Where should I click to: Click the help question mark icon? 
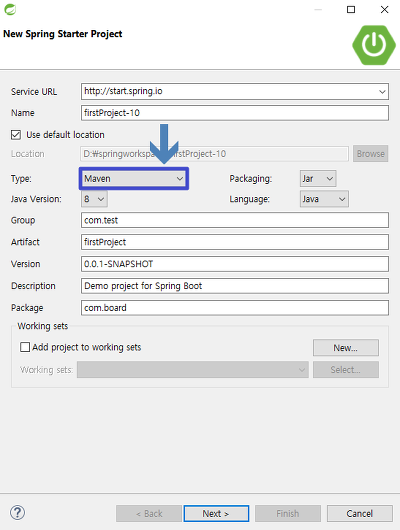[x=17, y=512]
